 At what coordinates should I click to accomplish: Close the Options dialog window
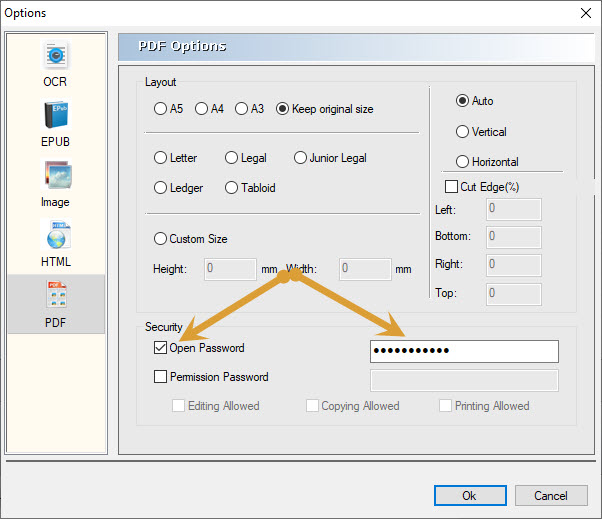[586, 13]
